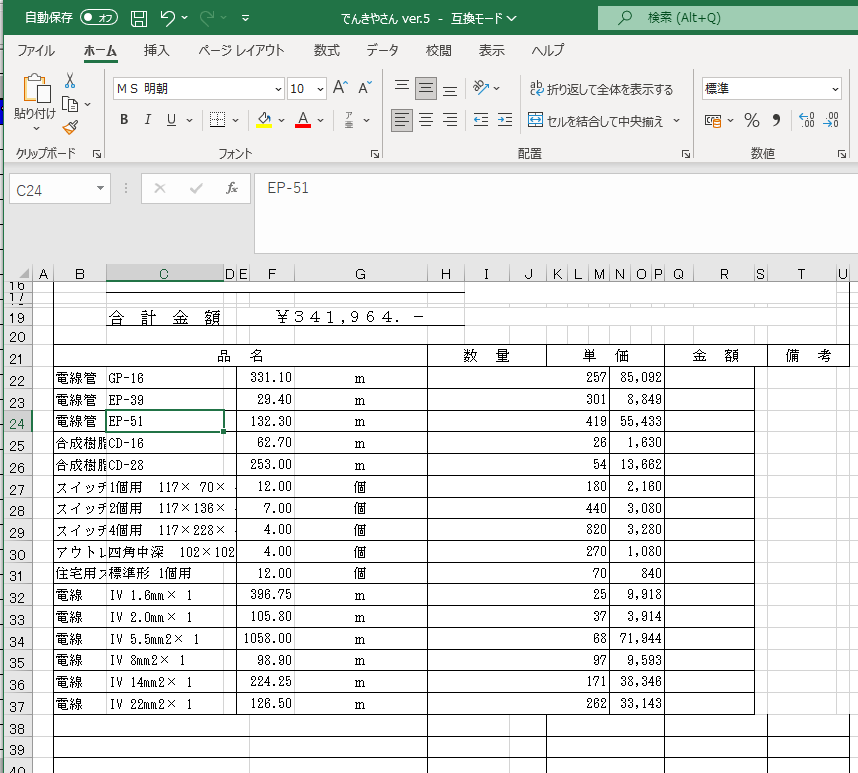Switch to the 数式 tab
858x773 pixels.
[326, 50]
